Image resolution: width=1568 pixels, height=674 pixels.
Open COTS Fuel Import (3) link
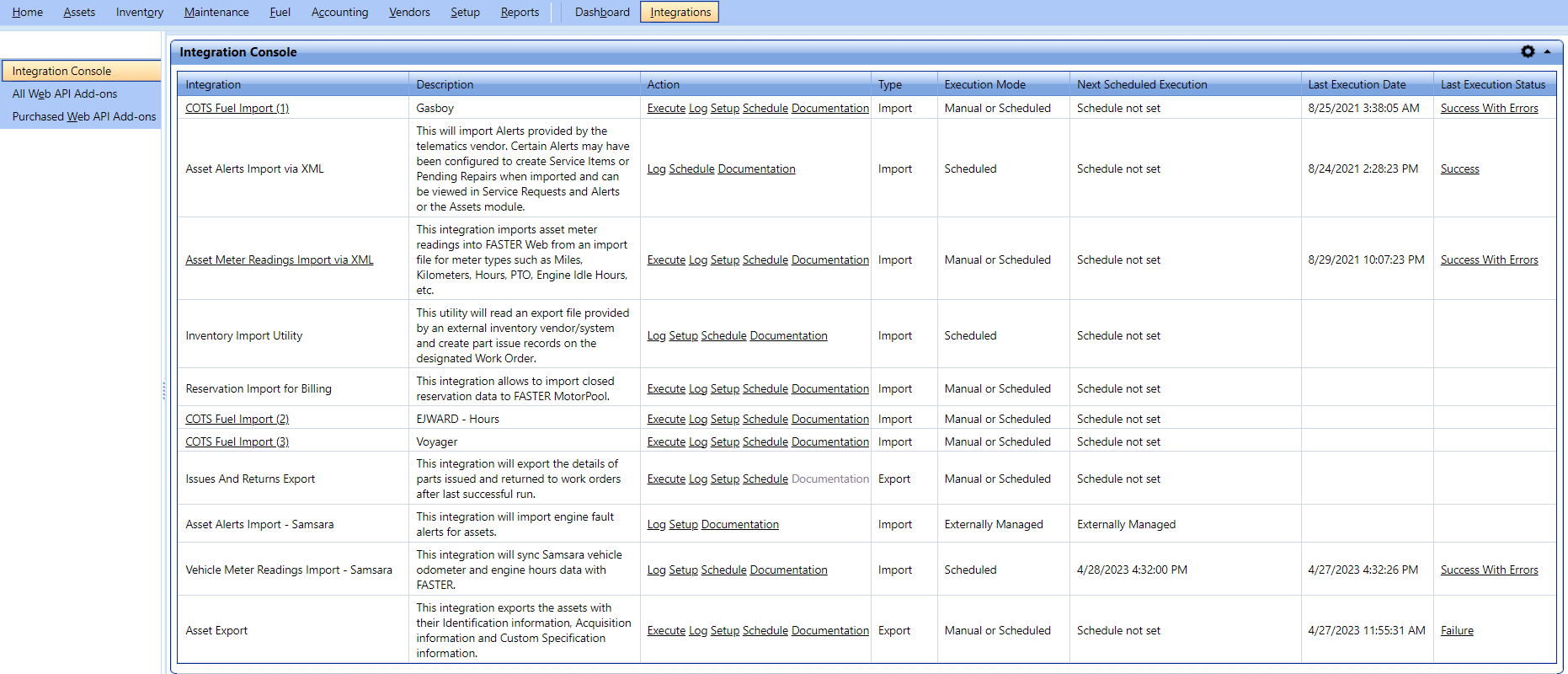237,441
